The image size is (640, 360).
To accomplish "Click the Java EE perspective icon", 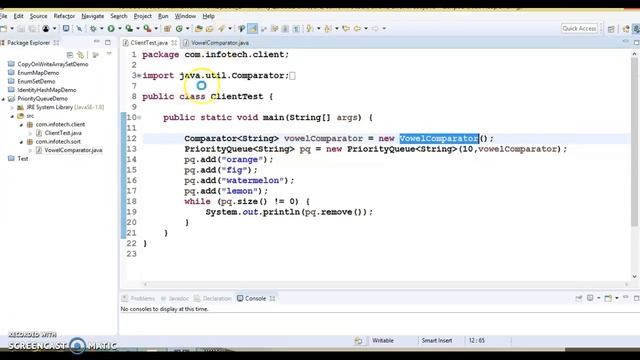I will coord(626,29).
